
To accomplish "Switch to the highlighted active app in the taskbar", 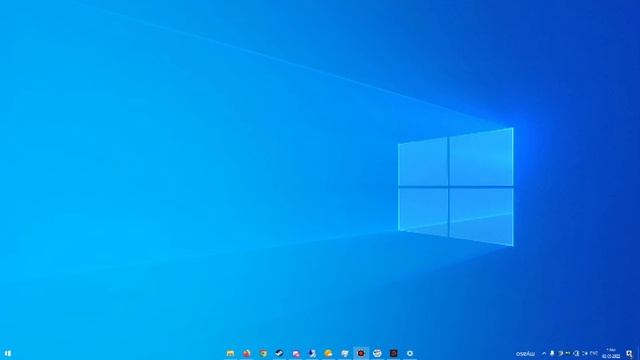I will click(361, 353).
